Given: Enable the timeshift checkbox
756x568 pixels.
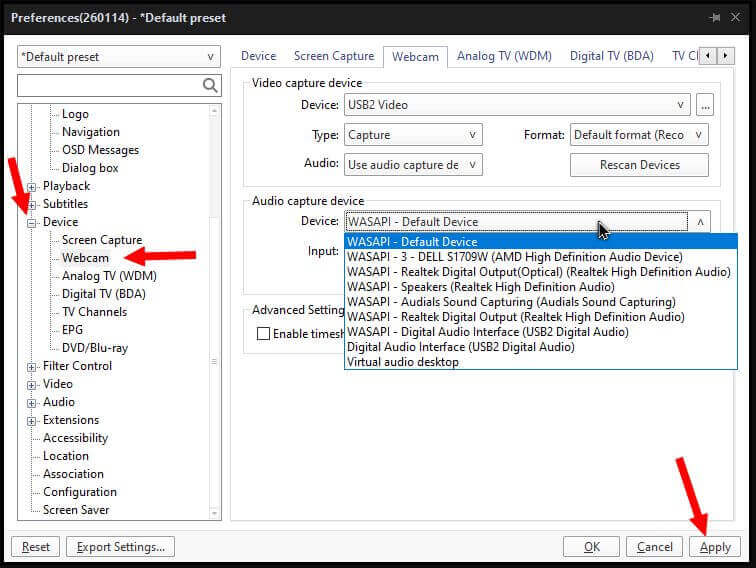Looking at the screenshot, I should tap(264, 334).
